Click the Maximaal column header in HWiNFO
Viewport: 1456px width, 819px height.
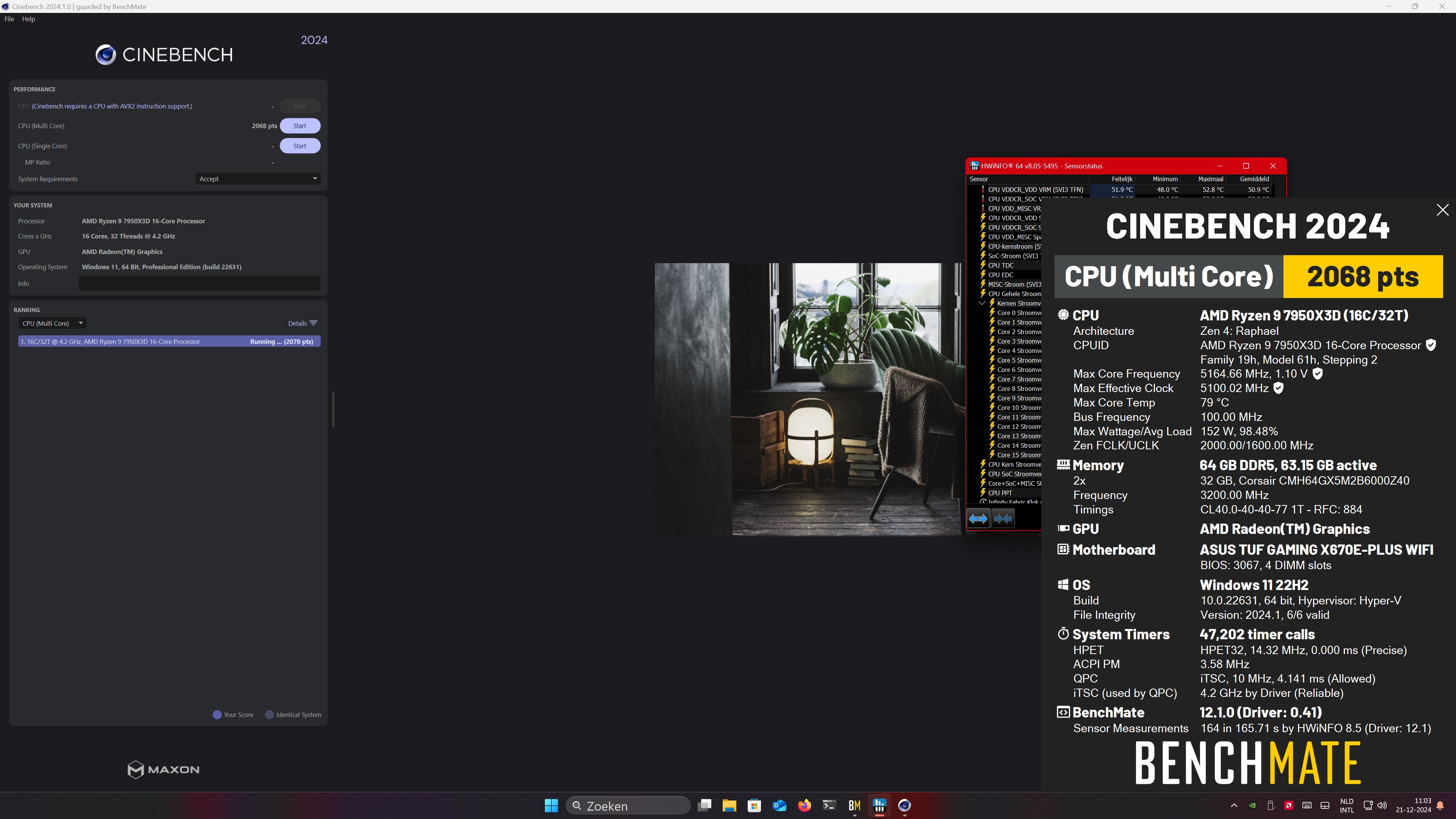tap(1203, 179)
